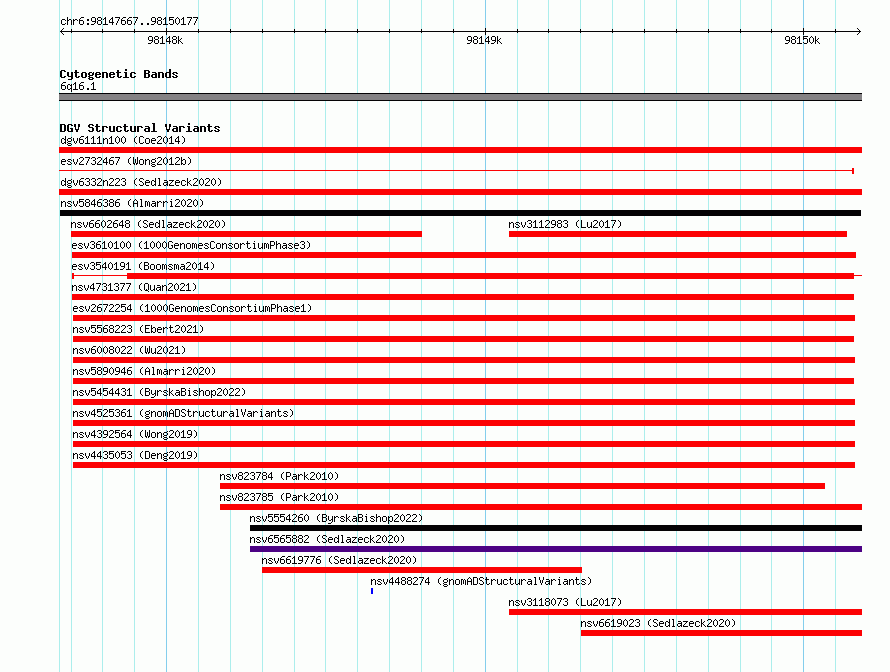Open variant nsv5846386 (Almarri2020) label
890x672 pixels.
[x=132, y=203]
